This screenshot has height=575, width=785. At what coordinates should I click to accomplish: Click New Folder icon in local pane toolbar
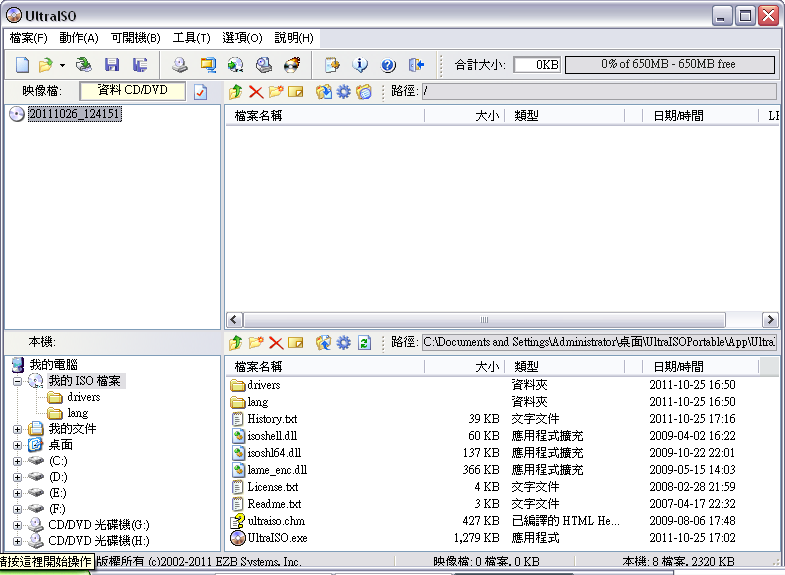(256, 343)
